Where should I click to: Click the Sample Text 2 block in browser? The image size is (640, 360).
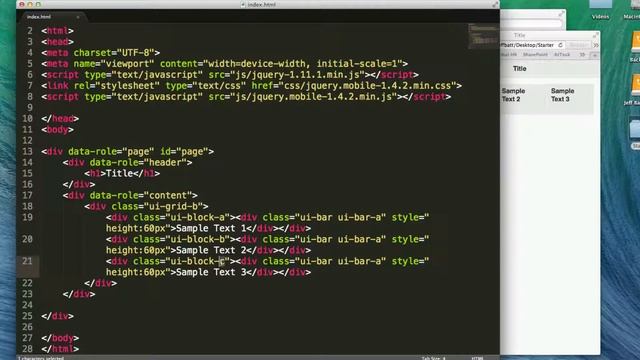tap(523, 99)
